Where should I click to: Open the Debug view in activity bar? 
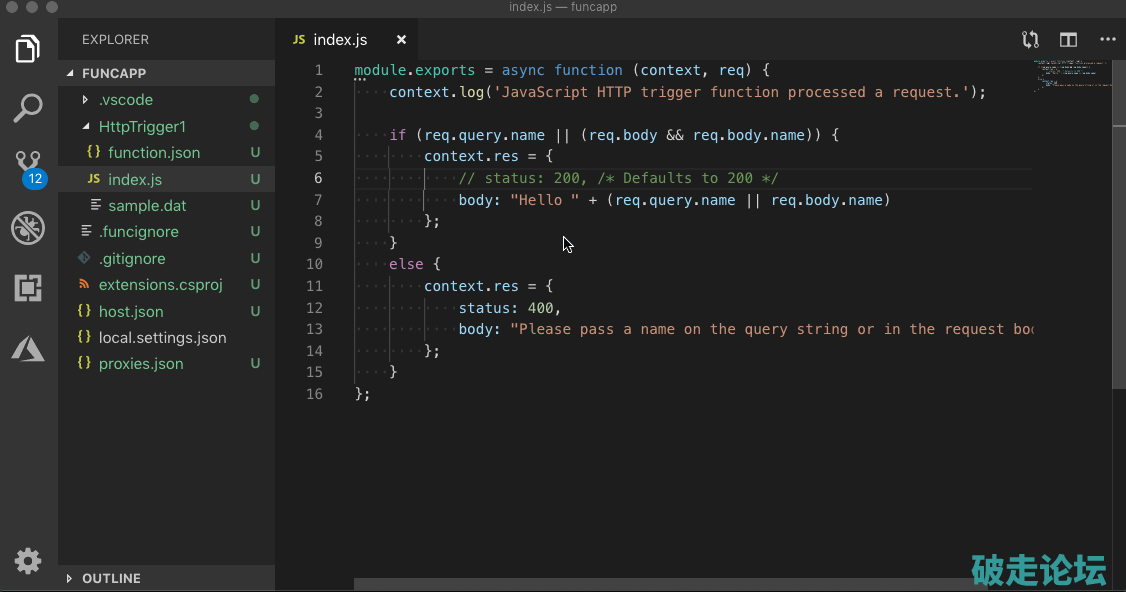click(28, 229)
